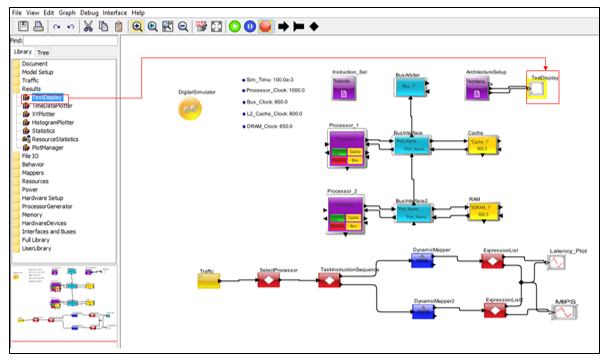
Task: Select the Processor_1 block
Action: (x=347, y=149)
